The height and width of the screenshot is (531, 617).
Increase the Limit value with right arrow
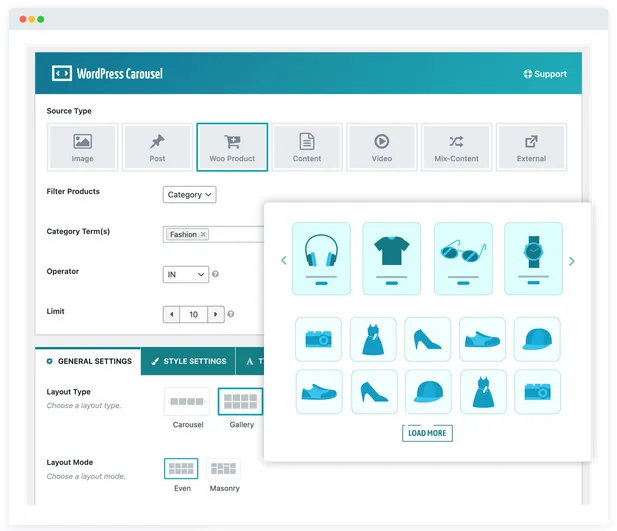pos(216,314)
